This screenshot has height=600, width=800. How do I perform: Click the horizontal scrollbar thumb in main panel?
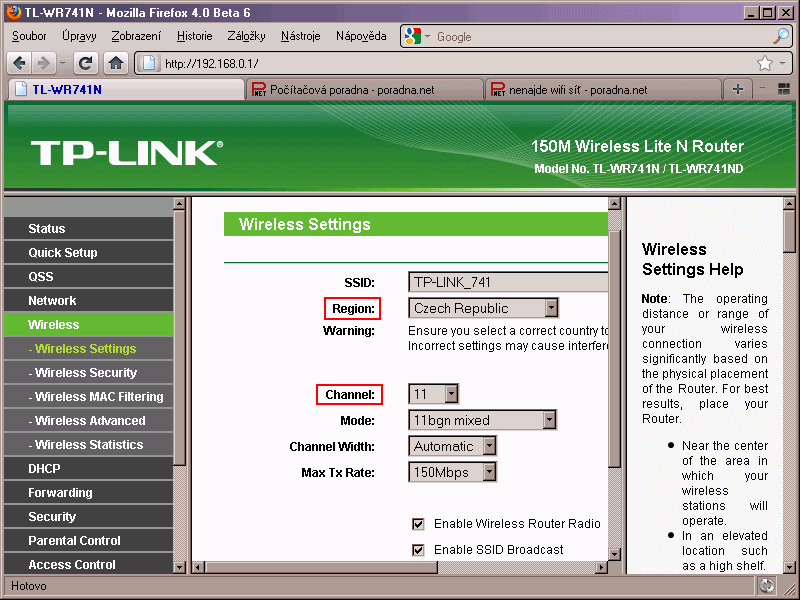pyautogui.click(x=321, y=567)
